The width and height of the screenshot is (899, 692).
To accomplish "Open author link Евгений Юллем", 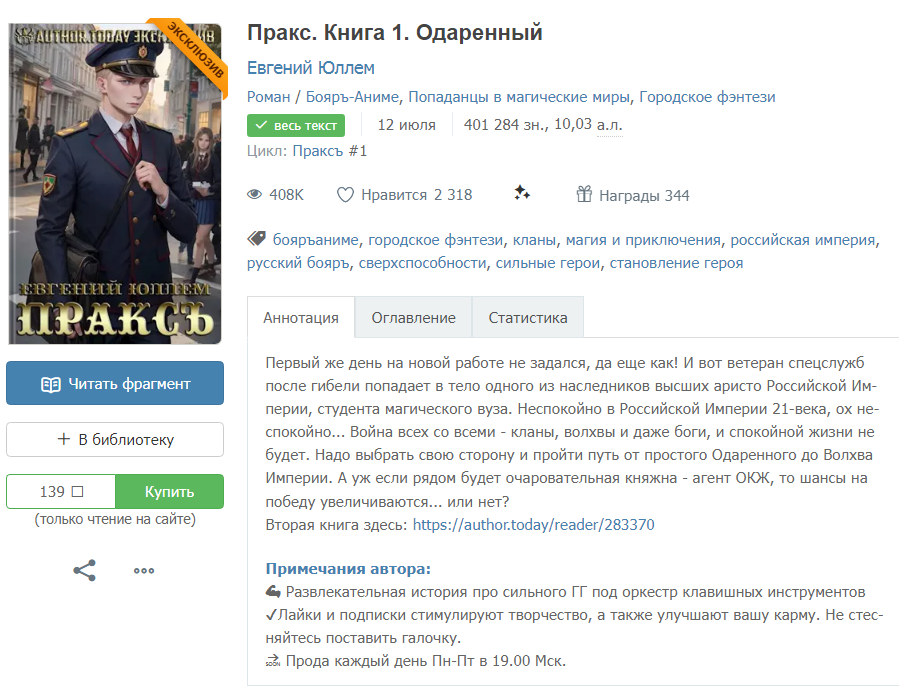I will [311, 68].
